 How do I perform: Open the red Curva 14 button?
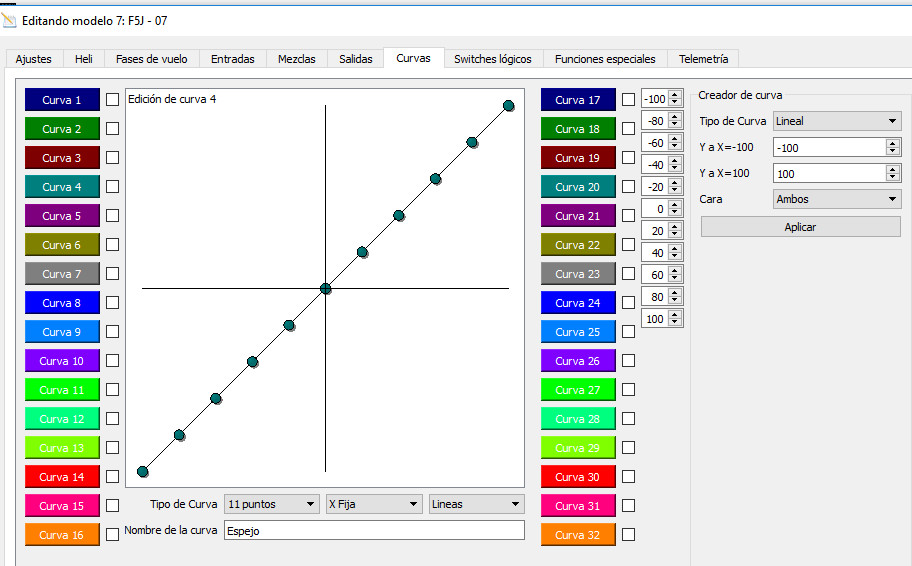coord(62,477)
